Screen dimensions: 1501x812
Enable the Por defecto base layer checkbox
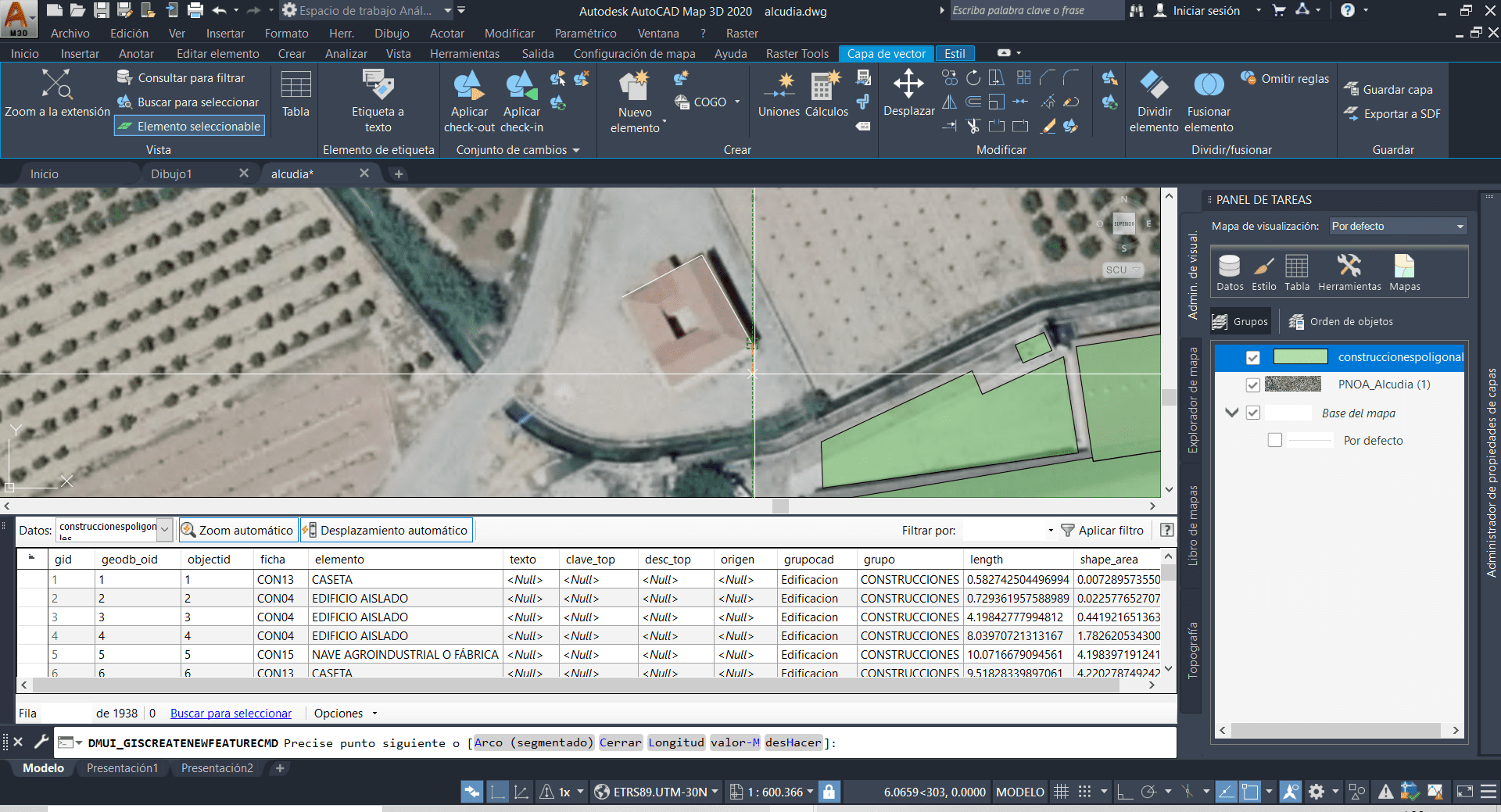point(1275,439)
